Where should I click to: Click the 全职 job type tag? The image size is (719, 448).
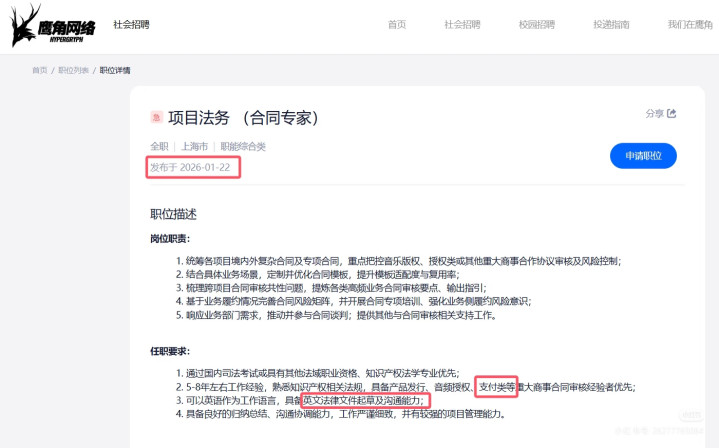(159, 146)
